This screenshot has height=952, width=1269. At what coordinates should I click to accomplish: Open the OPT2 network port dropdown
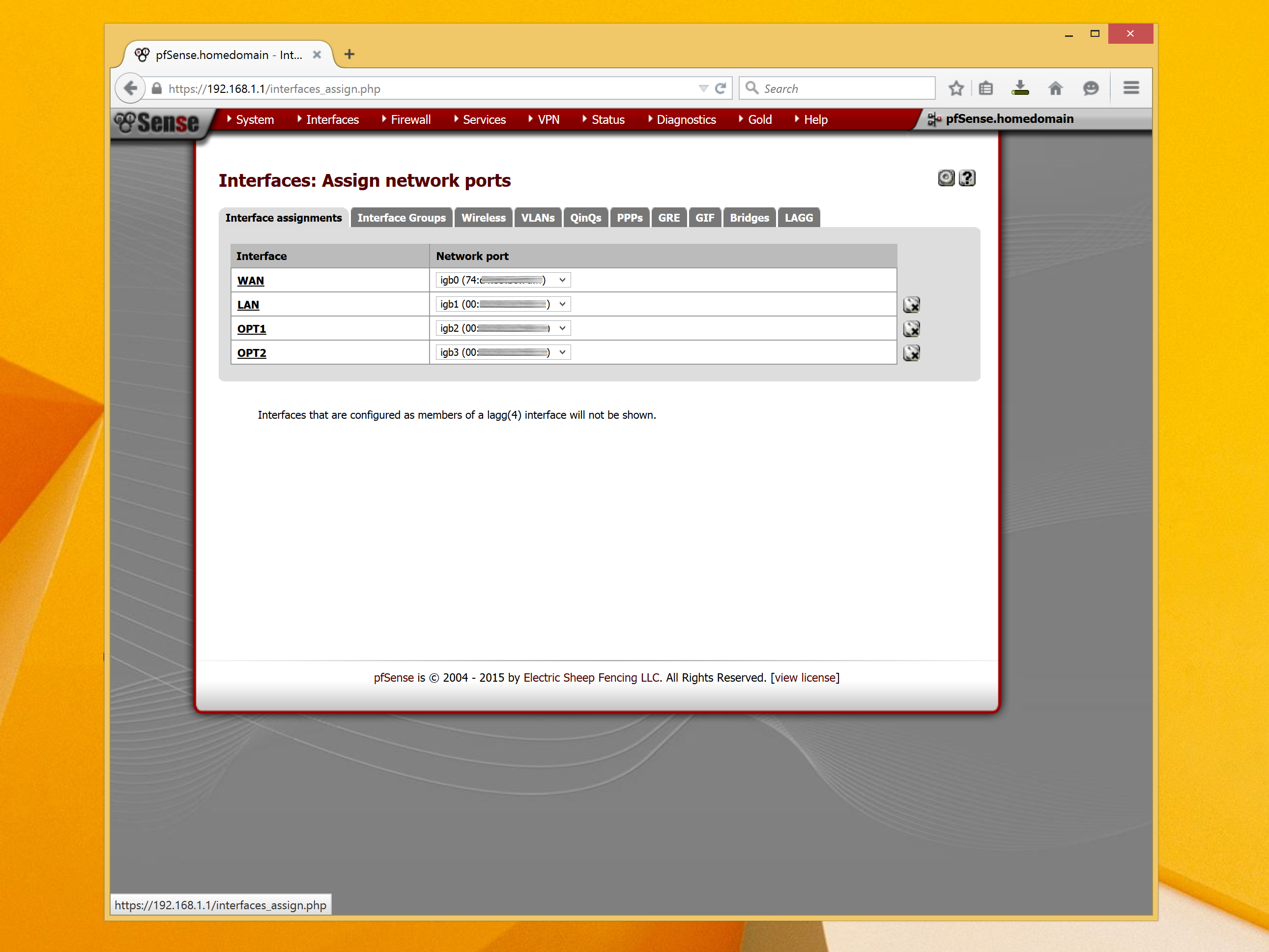[x=503, y=352]
